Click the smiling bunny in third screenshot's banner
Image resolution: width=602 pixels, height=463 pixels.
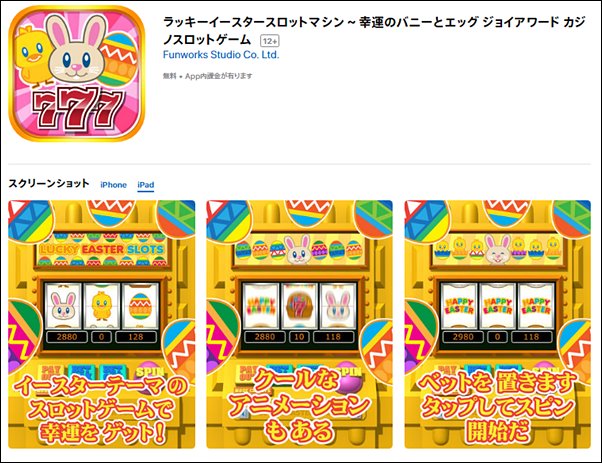pos(496,250)
